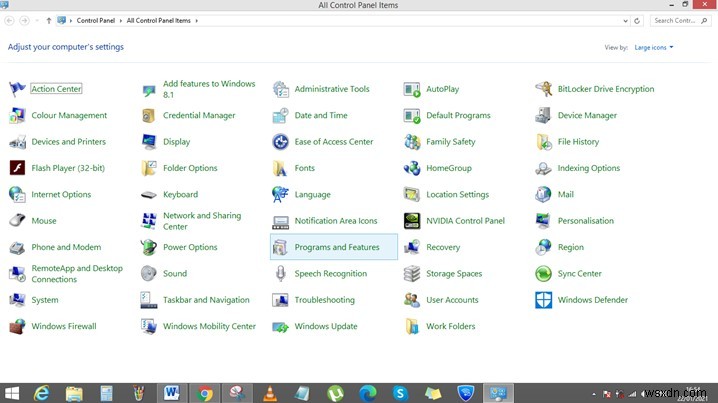The image size is (718, 403).
Task: Refresh the Control Panel view
Action: [636, 21]
